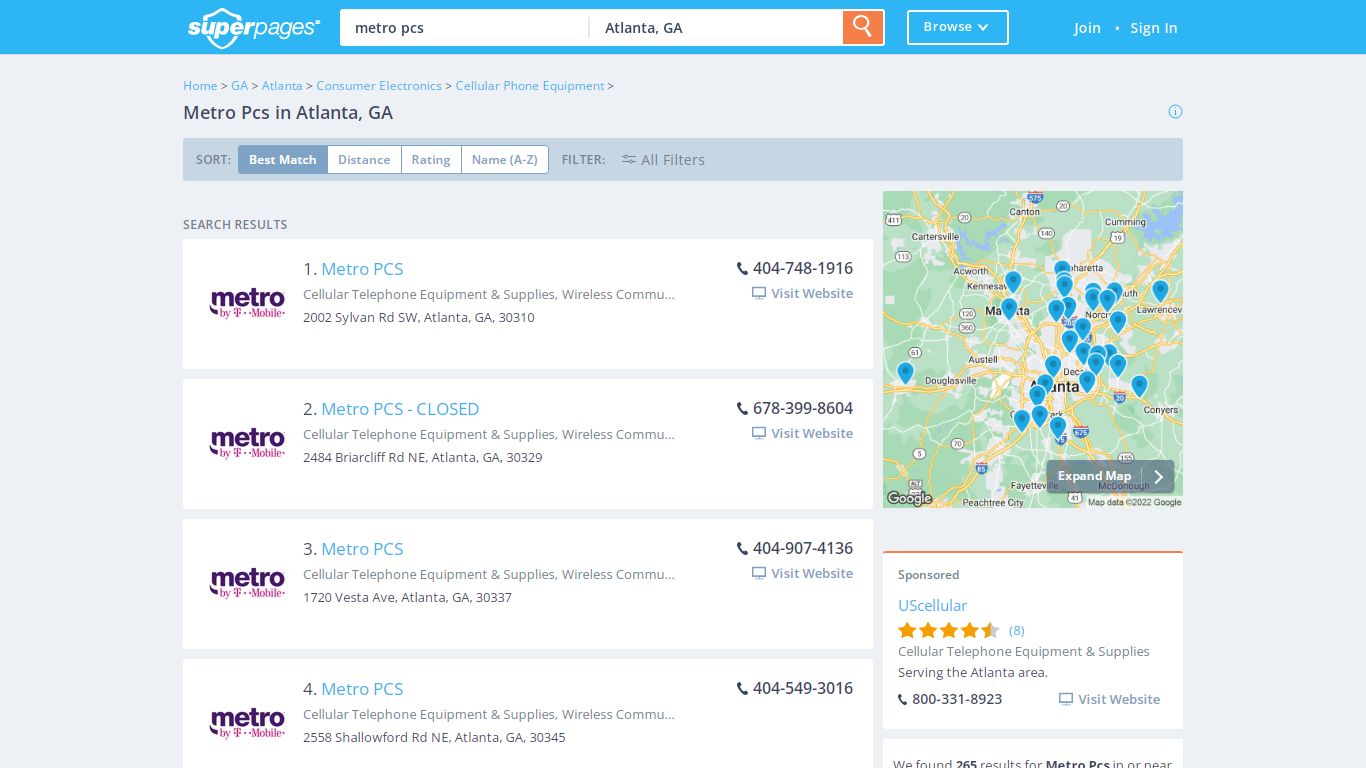The image size is (1366, 768).
Task: Call 404-748-1916 phone number
Action: [803, 268]
